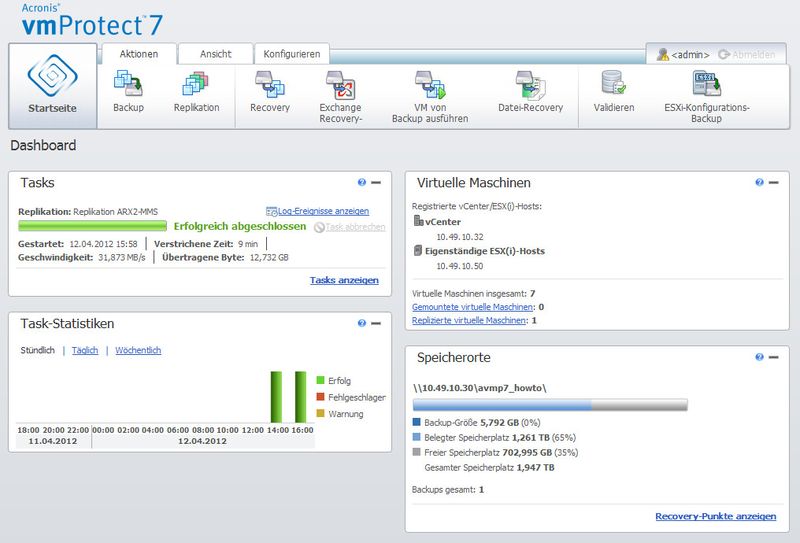Open ESXi-Konfigurations-Backup
The height and width of the screenshot is (543, 800).
pyautogui.click(x=707, y=83)
